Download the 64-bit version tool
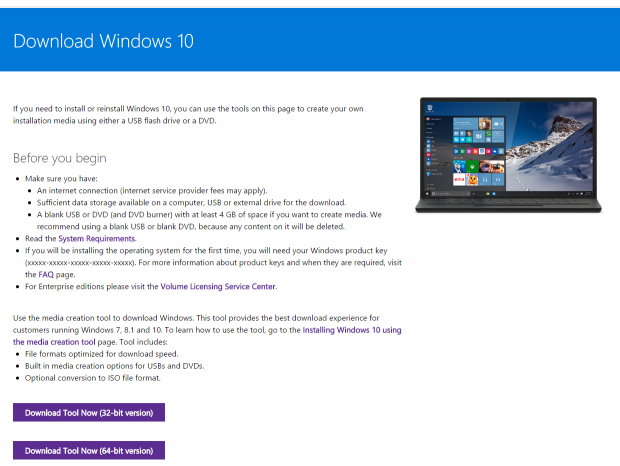The width and height of the screenshot is (620, 466). [89, 450]
